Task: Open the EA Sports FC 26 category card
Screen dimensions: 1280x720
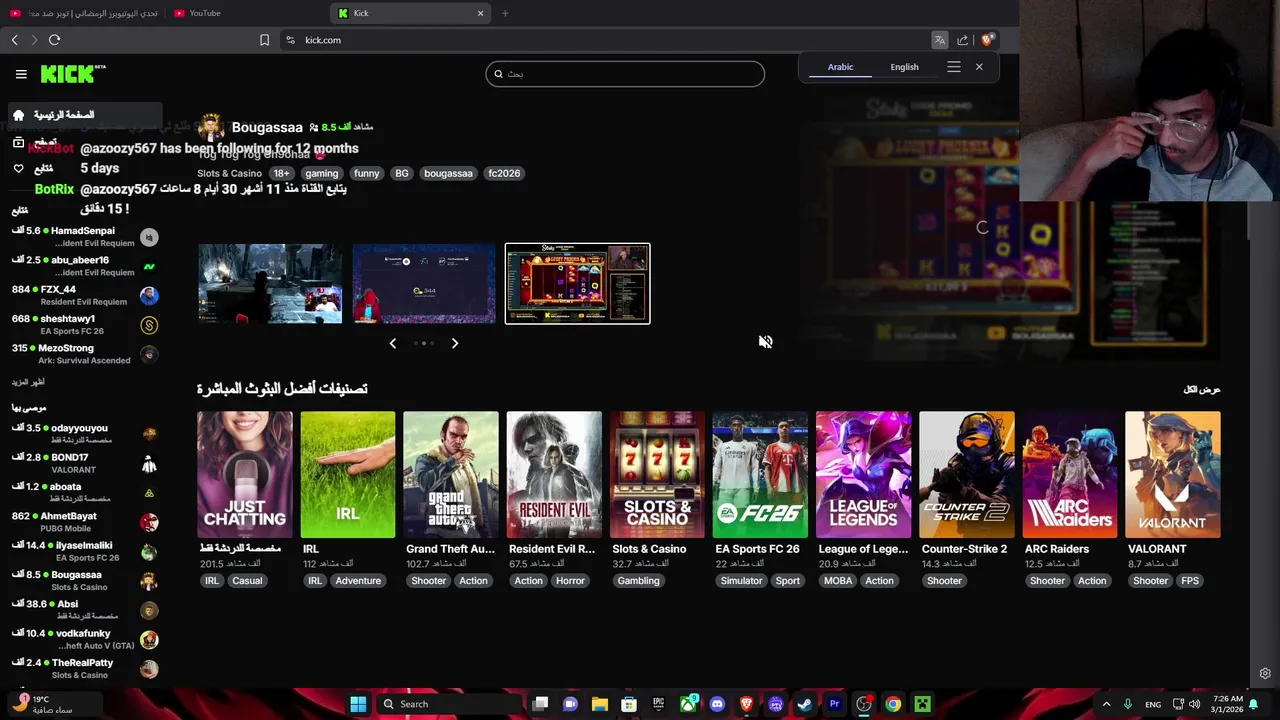Action: click(x=760, y=475)
